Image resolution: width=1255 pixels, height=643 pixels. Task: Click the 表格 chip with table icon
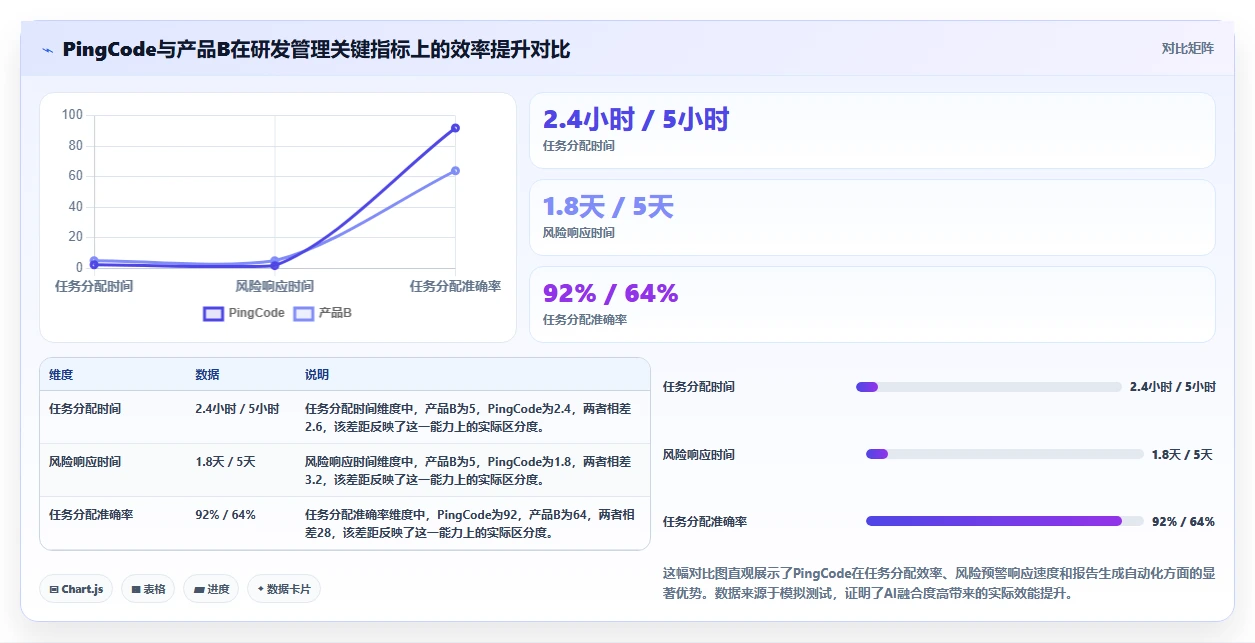point(149,589)
